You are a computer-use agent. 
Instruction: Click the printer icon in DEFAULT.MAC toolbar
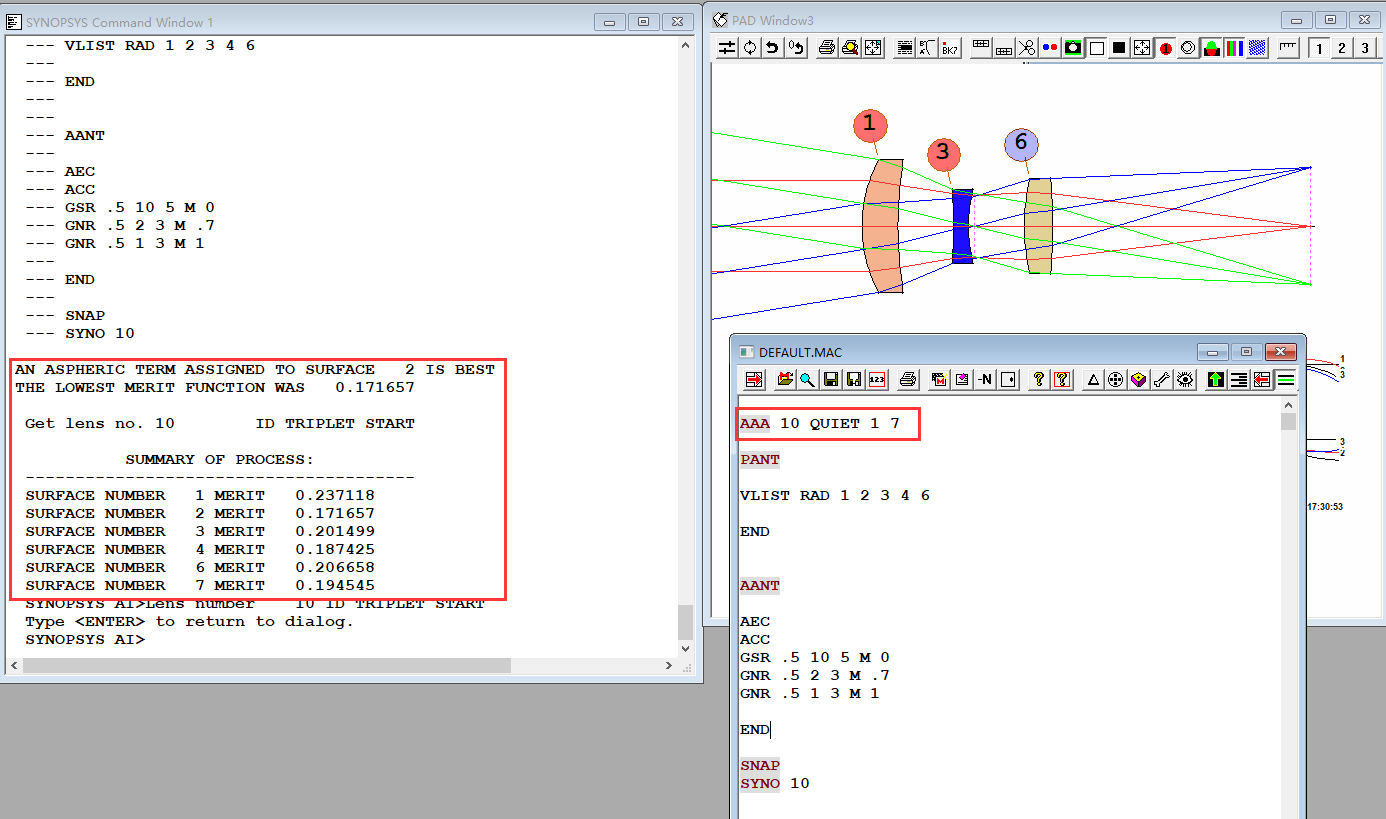coord(907,379)
